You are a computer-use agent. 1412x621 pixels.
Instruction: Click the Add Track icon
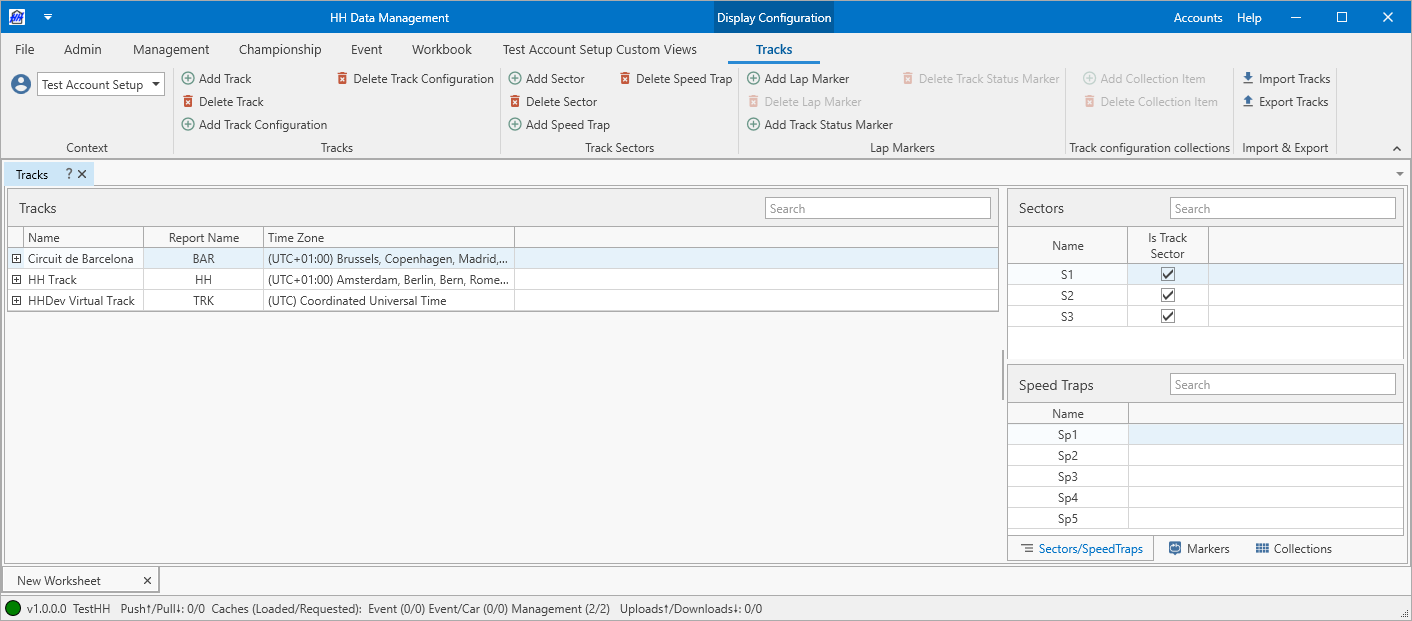pyautogui.click(x=188, y=79)
